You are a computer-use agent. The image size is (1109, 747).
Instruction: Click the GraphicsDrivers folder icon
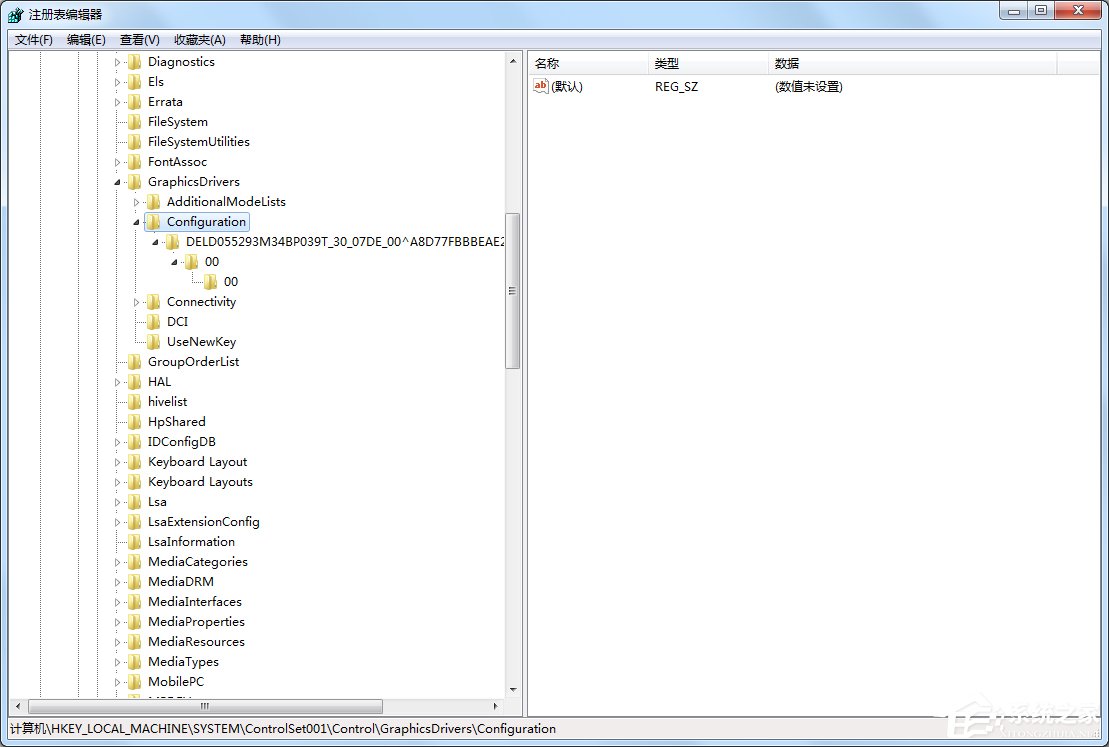click(134, 182)
